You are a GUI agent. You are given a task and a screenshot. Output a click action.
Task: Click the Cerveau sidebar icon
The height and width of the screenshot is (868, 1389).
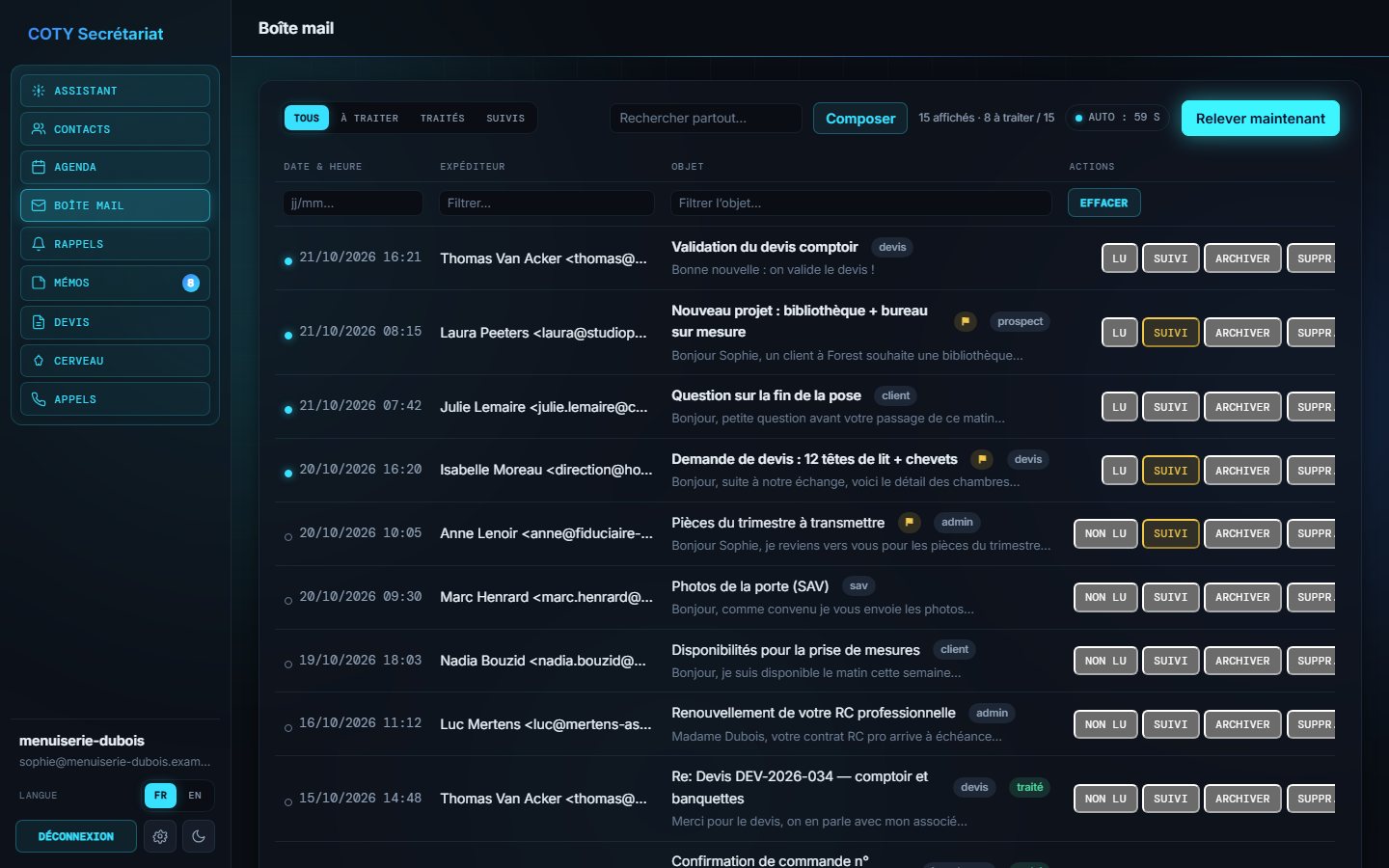pos(39,361)
